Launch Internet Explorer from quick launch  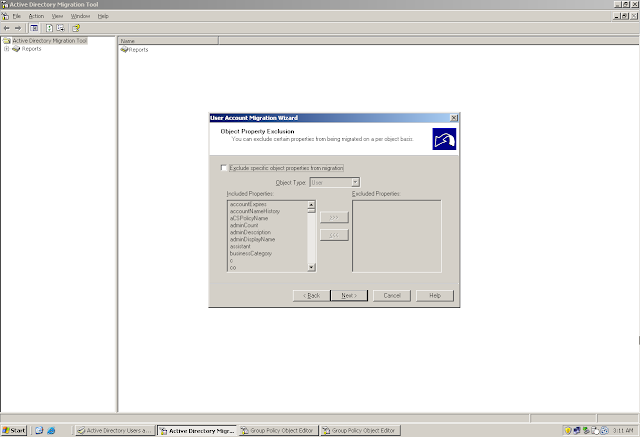tap(51, 430)
